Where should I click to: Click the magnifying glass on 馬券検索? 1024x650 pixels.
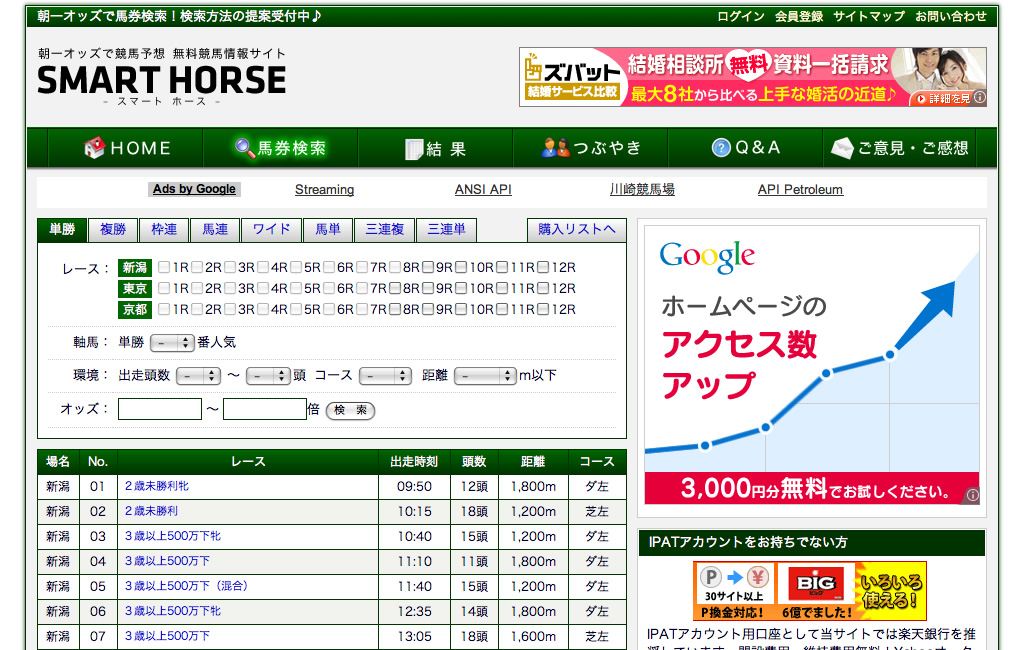(x=244, y=146)
